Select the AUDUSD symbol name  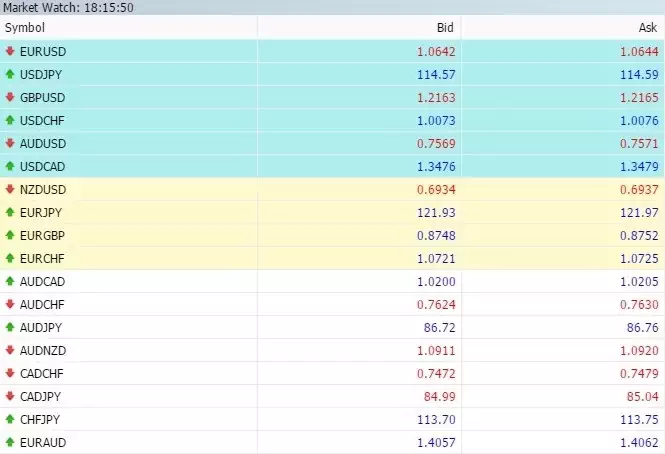tap(43, 143)
